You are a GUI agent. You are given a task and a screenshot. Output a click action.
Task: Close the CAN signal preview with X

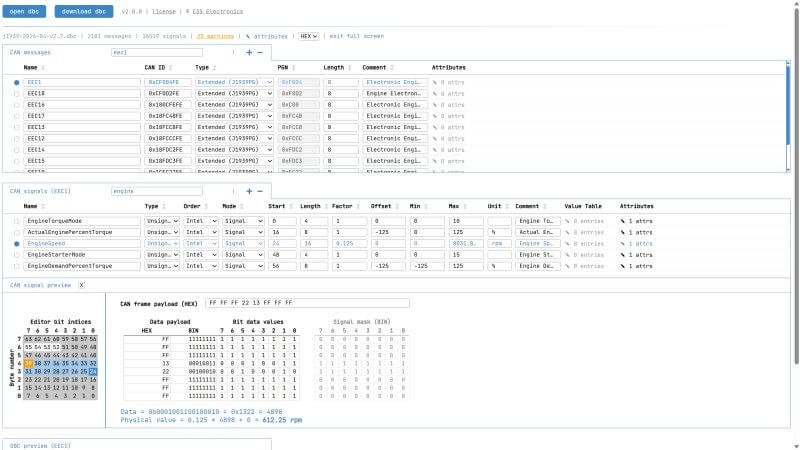point(81,285)
